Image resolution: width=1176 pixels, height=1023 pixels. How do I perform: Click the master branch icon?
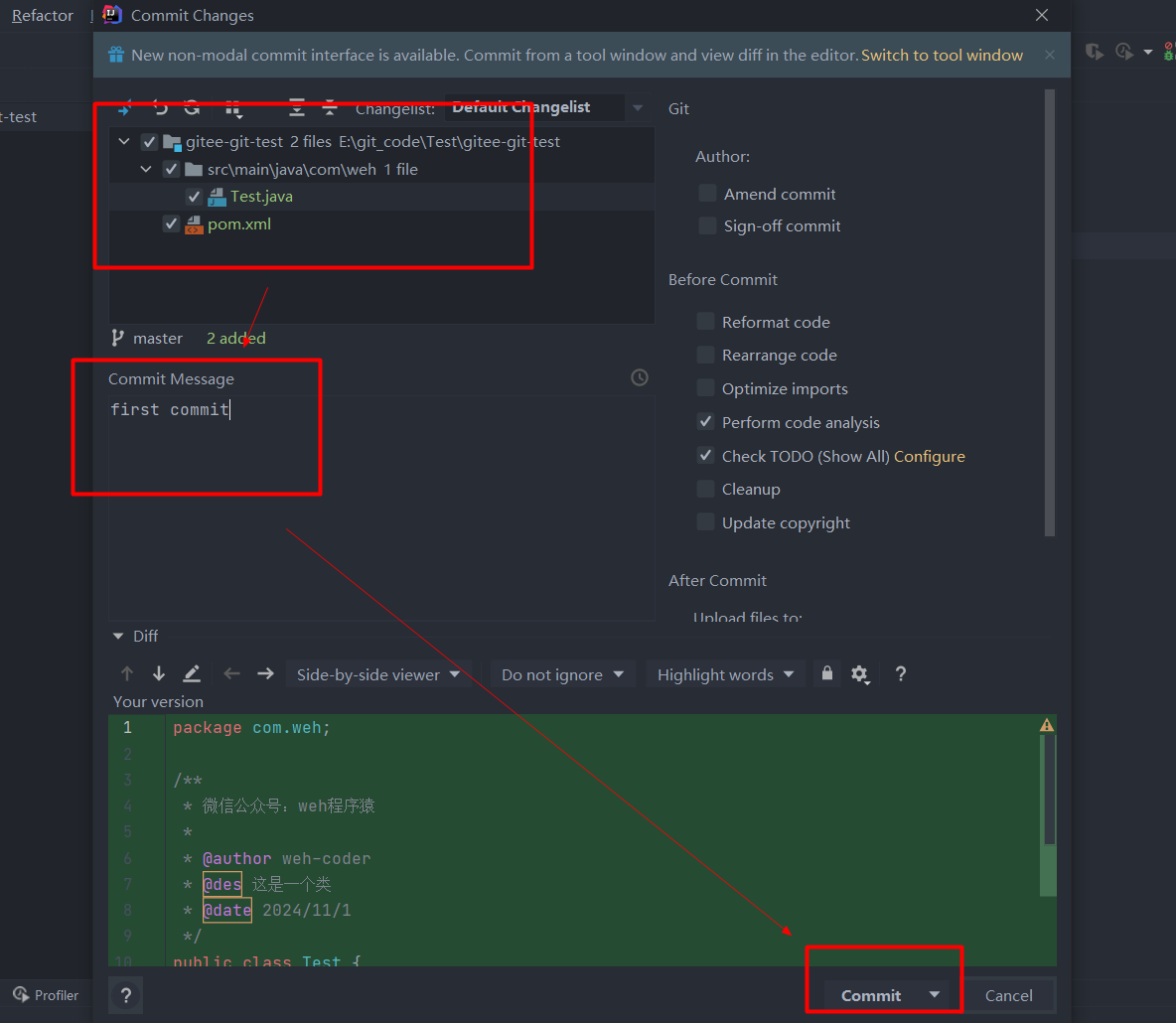117,339
